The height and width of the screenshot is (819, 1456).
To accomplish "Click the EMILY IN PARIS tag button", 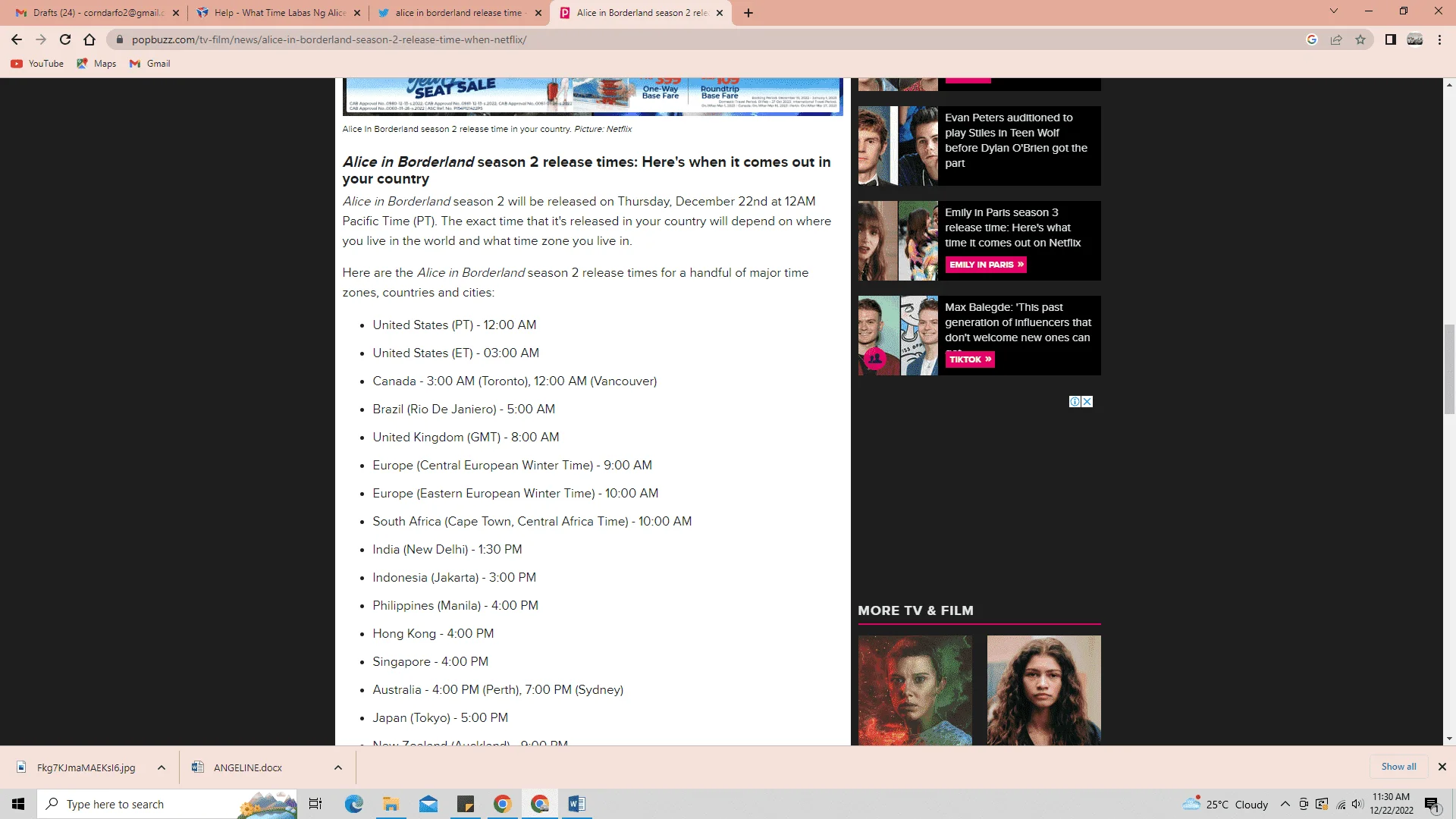I will point(987,265).
